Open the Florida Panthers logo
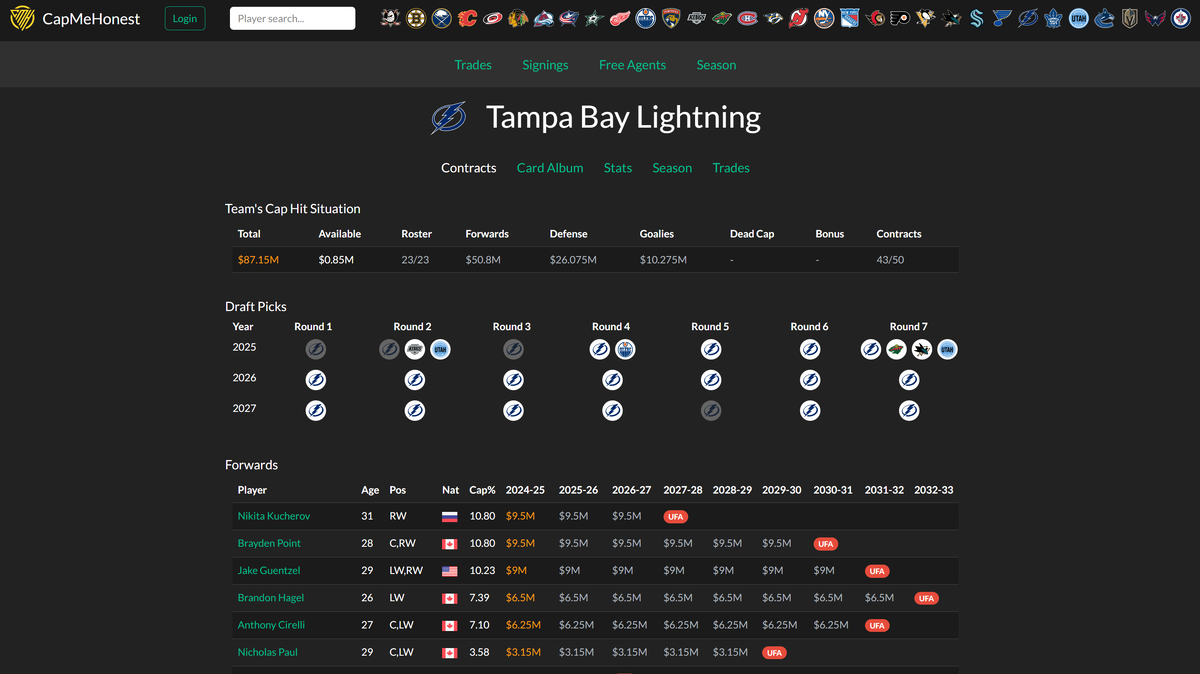1200x674 pixels. (671, 18)
